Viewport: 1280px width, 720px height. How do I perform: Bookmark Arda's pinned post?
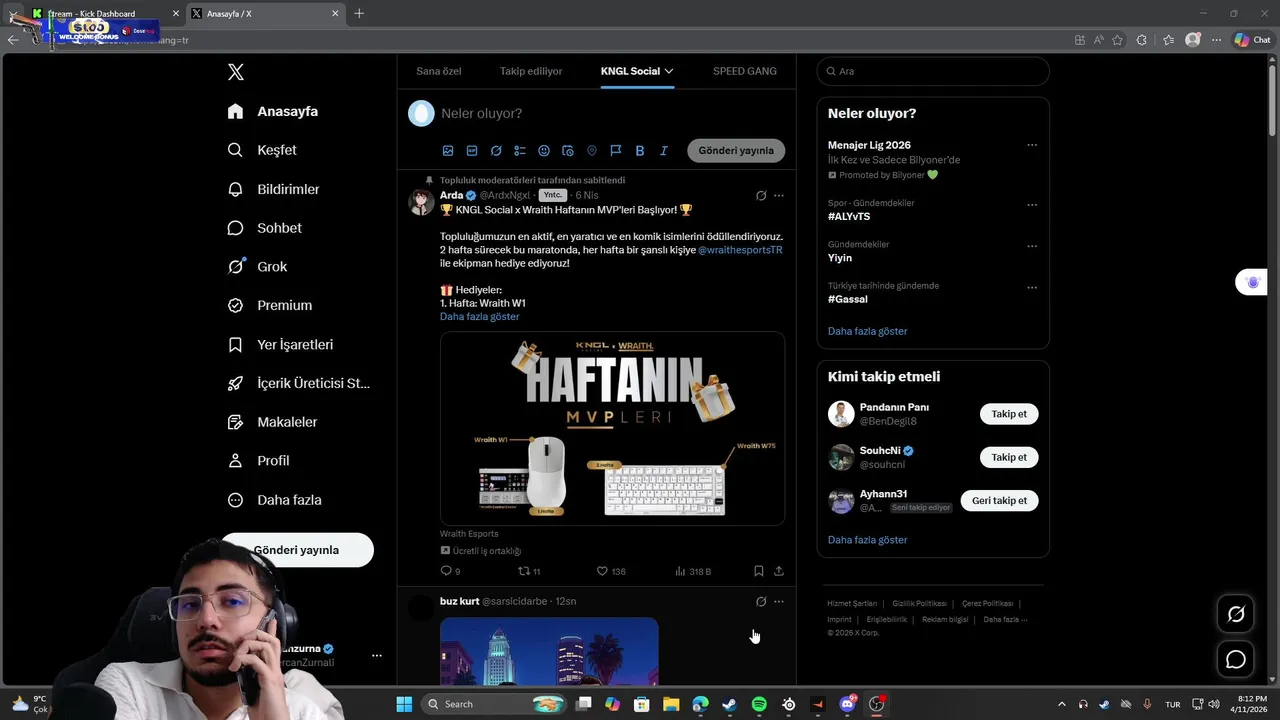[x=759, y=571]
